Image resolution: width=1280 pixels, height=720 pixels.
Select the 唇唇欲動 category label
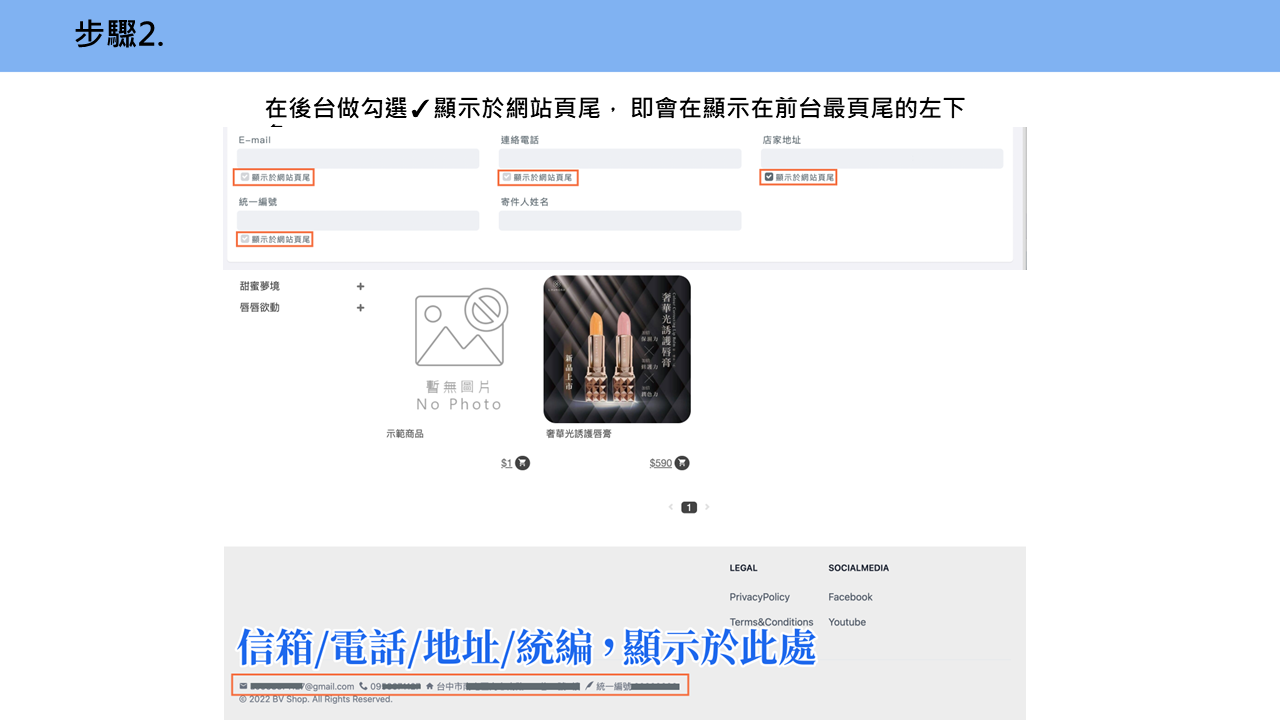click(260, 308)
